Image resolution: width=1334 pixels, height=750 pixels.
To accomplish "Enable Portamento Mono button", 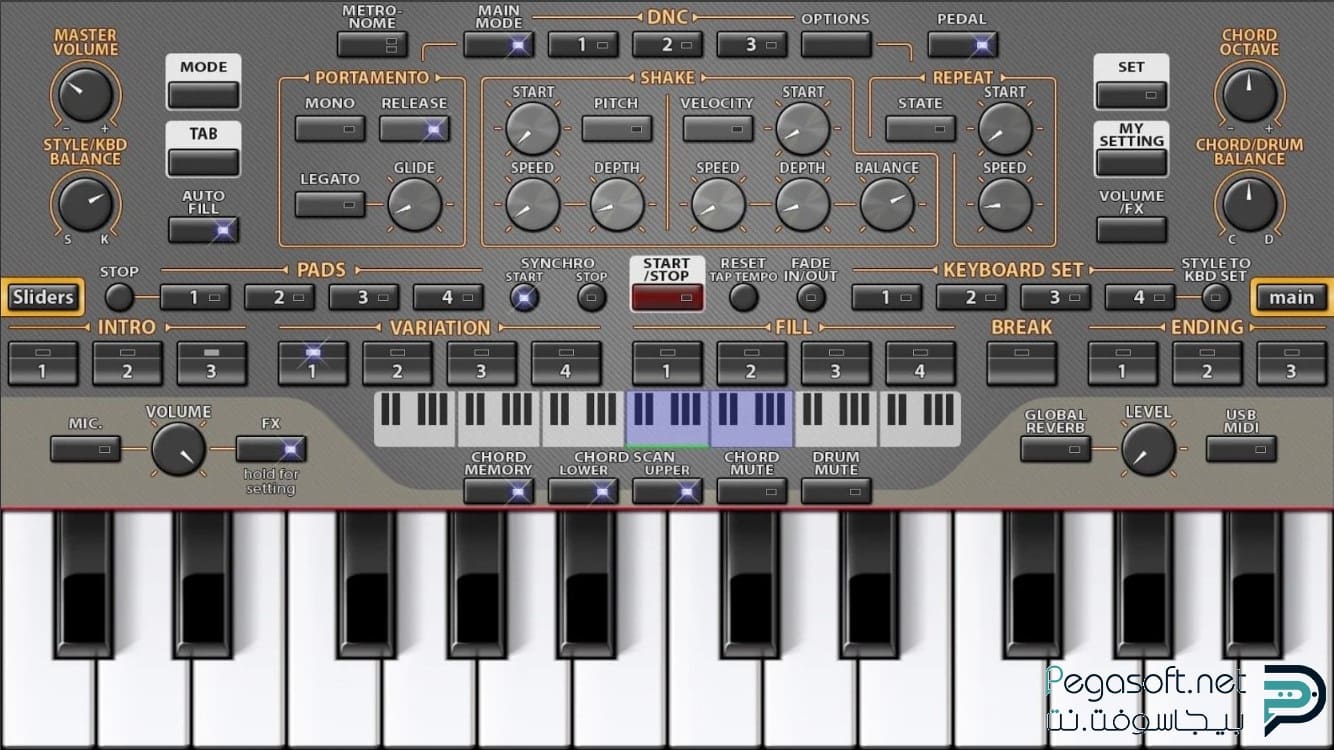I will tap(330, 128).
